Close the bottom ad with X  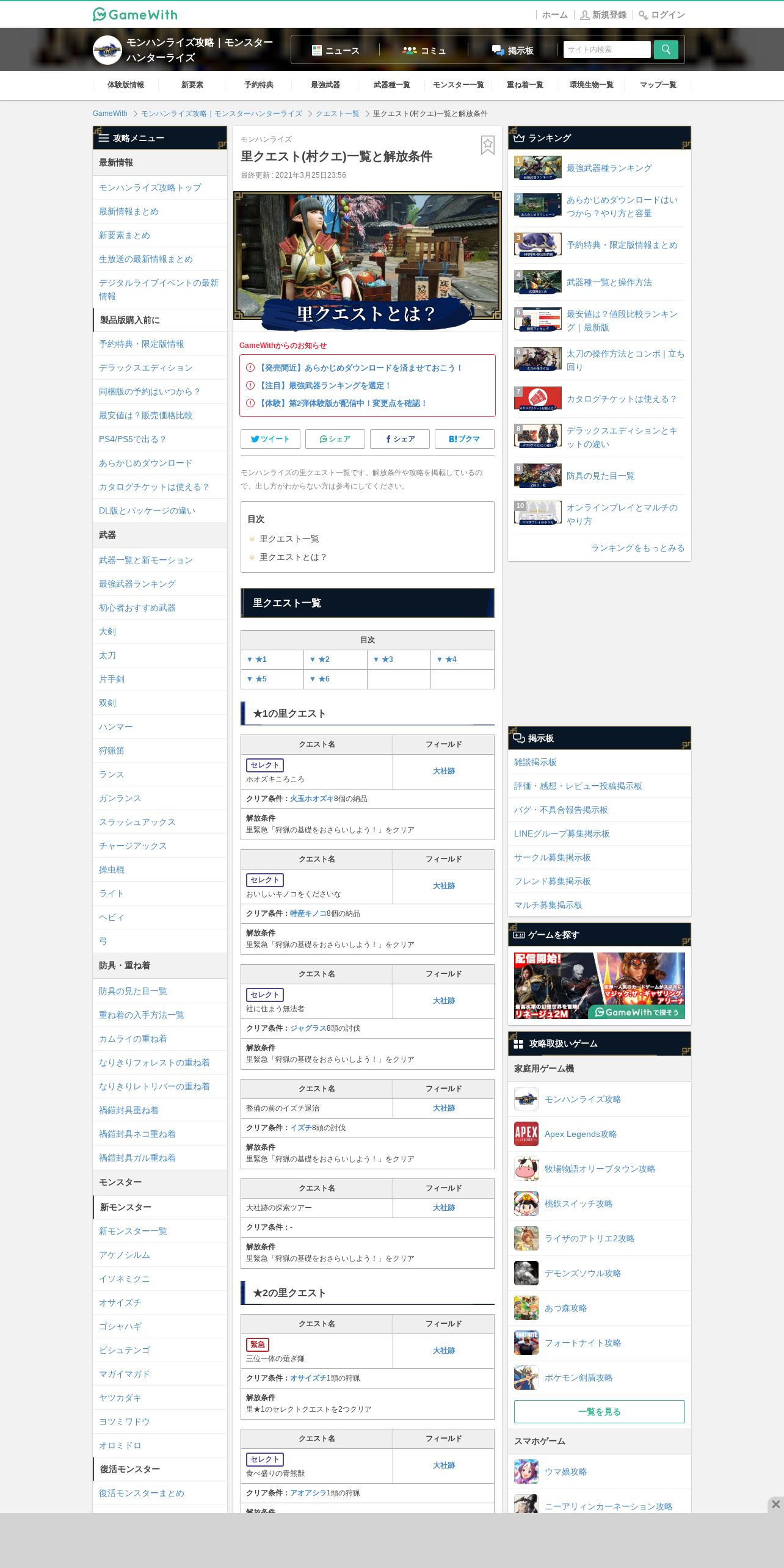pos(775,1504)
